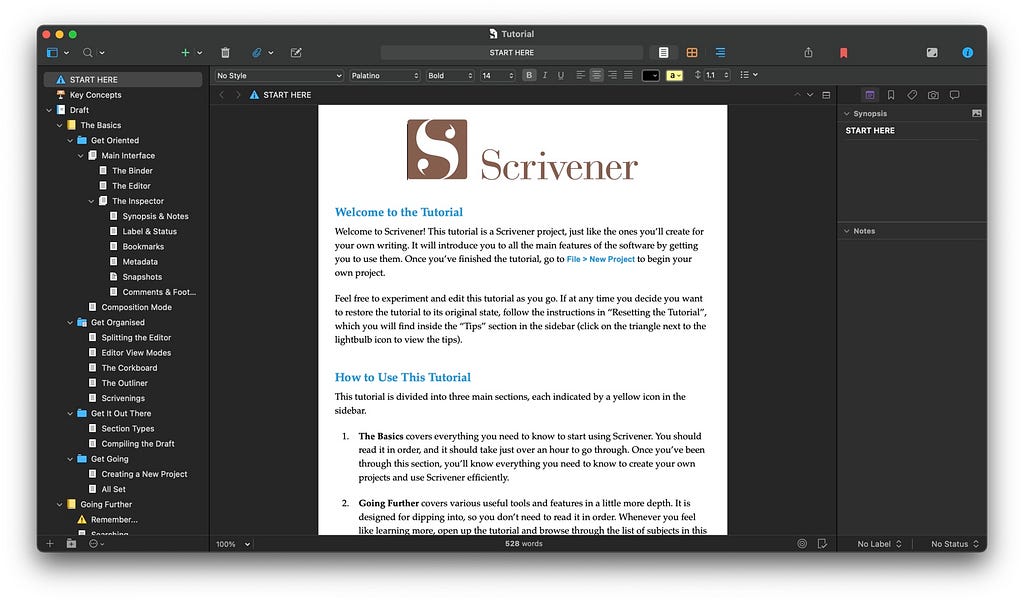Open the No Status selector
The width and height of the screenshot is (1024, 601).
pos(954,544)
